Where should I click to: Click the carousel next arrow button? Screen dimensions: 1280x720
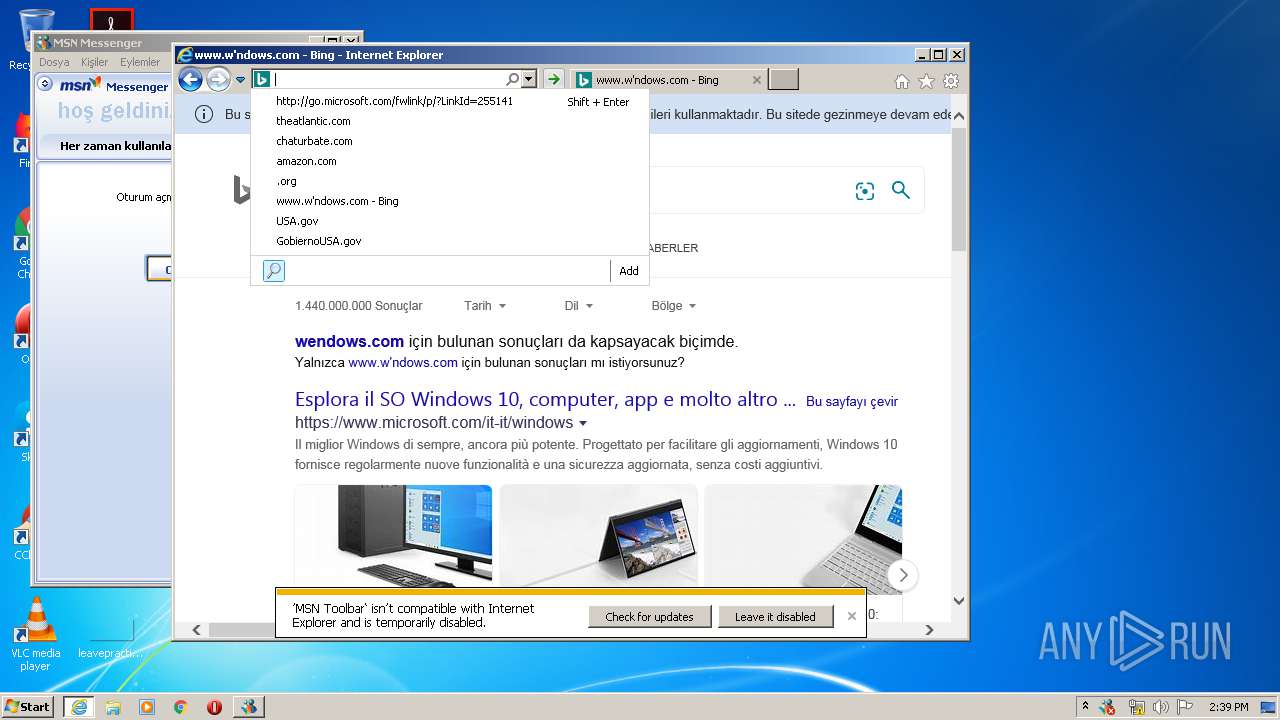[x=903, y=575]
